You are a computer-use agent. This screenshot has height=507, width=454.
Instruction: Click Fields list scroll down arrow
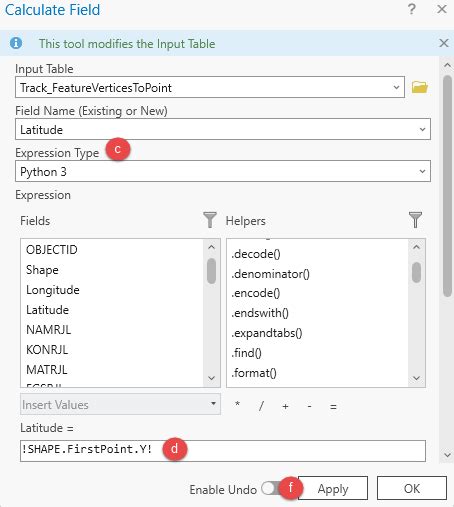(x=211, y=378)
